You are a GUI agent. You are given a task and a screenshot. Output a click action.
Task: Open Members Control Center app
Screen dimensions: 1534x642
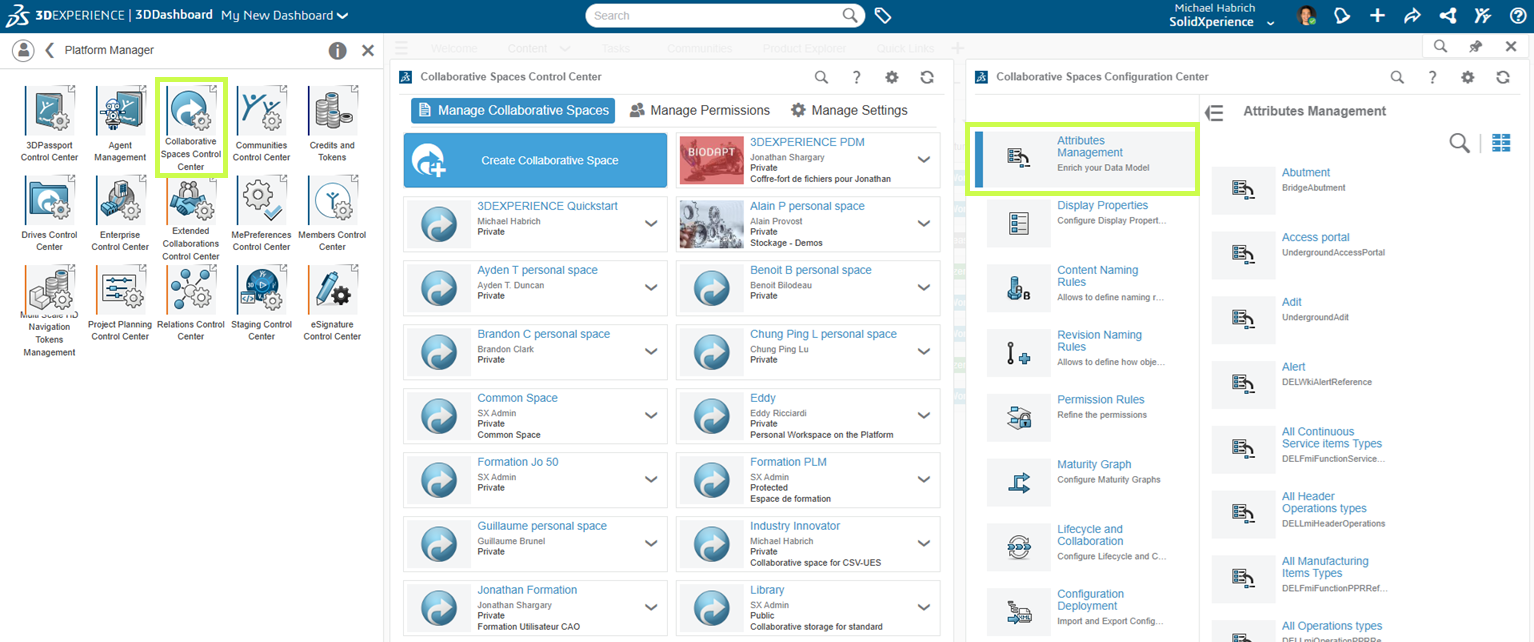click(x=332, y=214)
